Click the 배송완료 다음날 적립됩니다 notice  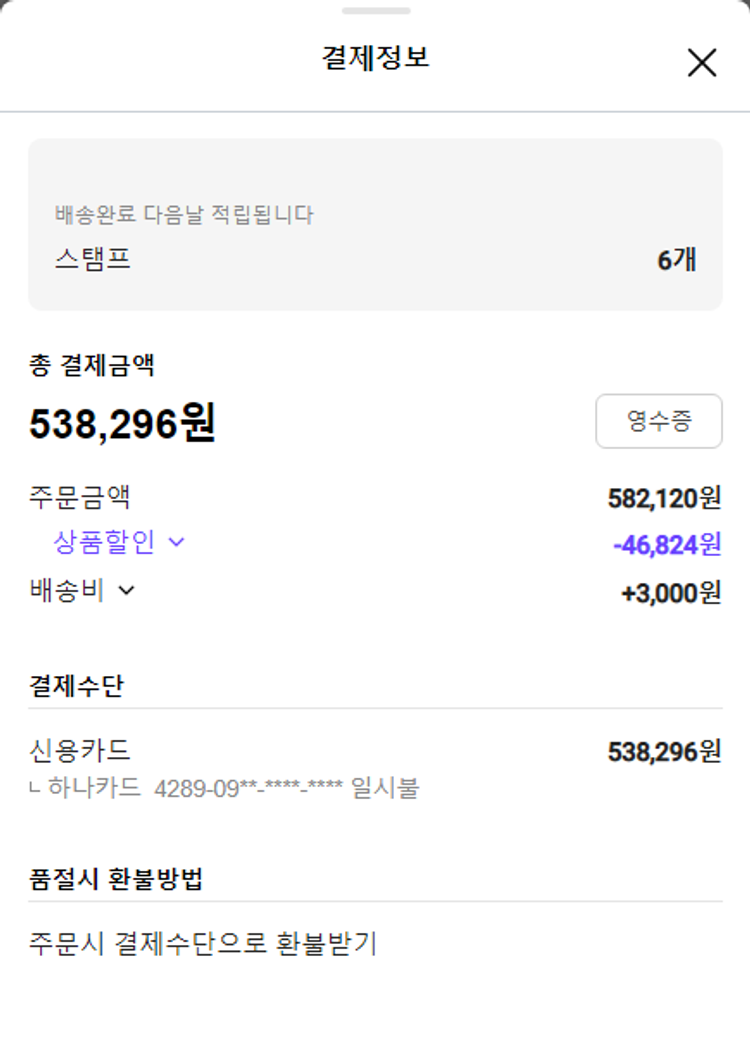click(x=184, y=214)
